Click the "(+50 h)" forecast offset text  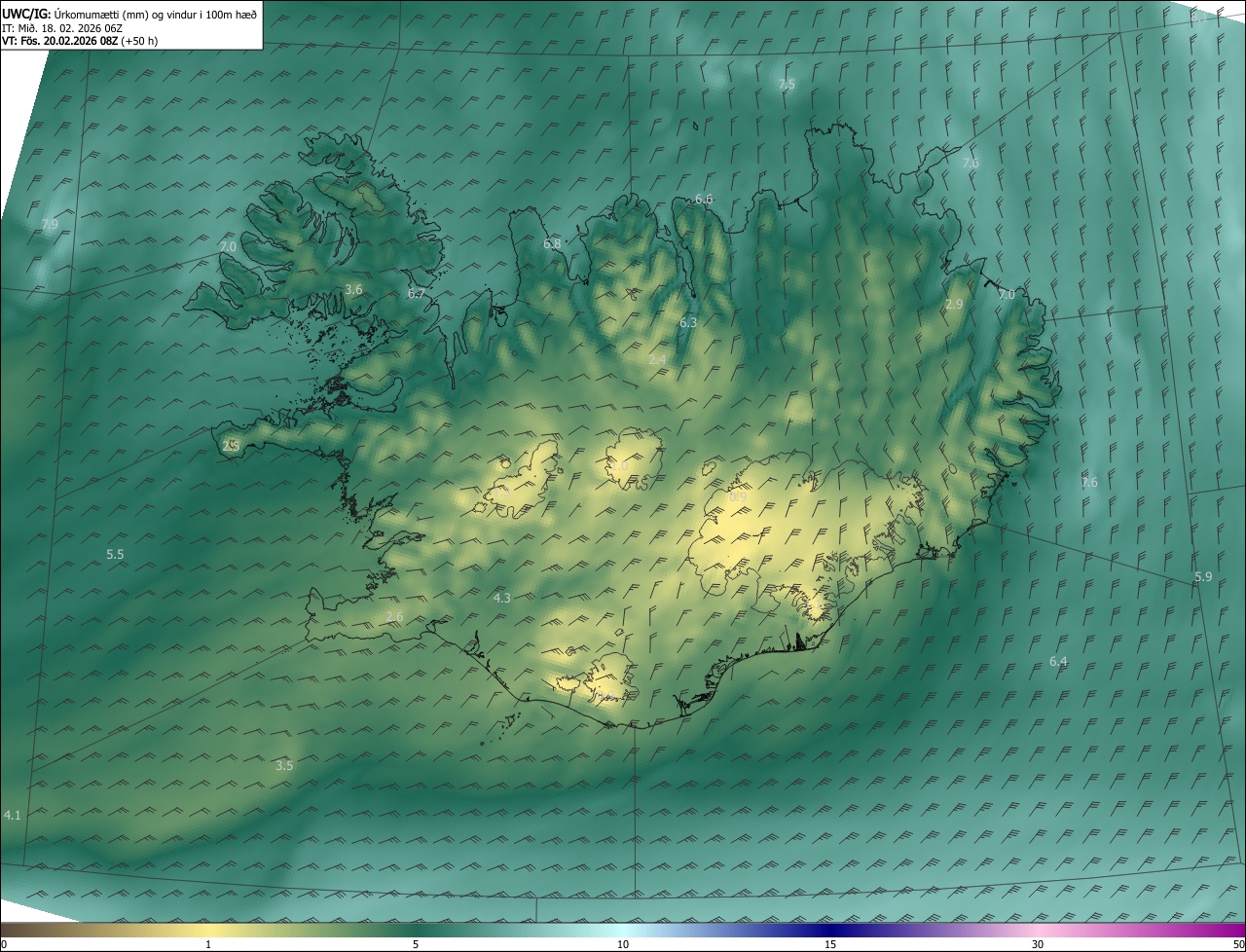pos(140,41)
